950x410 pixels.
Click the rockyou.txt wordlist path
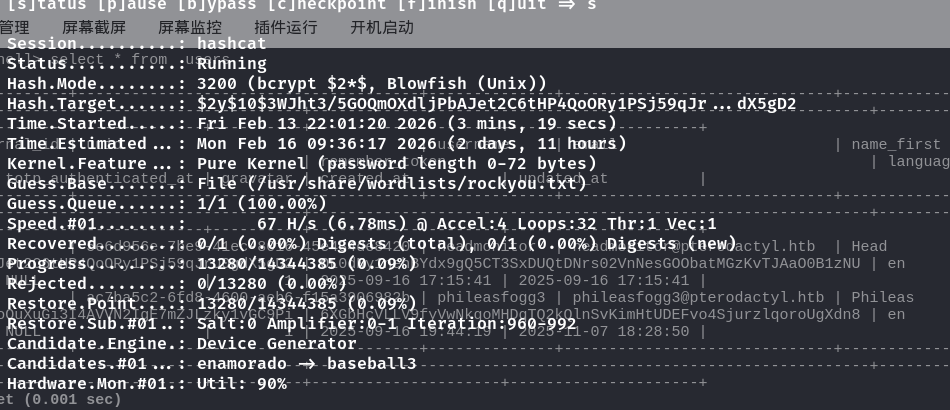(416, 184)
